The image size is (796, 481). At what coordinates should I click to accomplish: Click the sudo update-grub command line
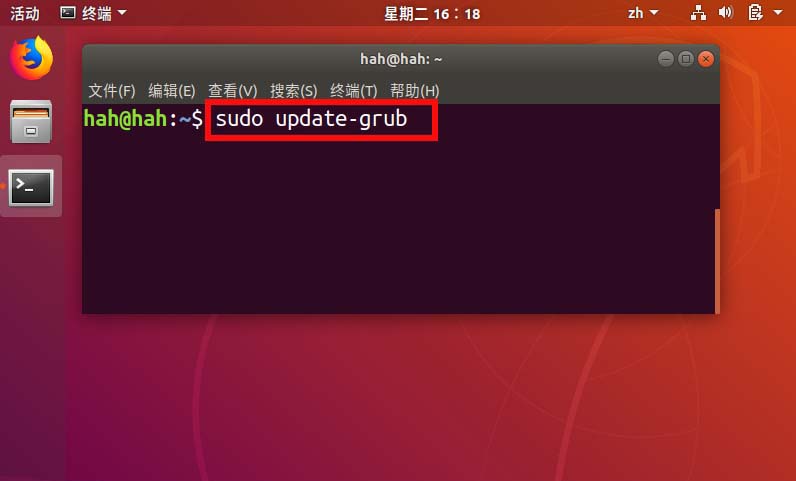pos(311,119)
